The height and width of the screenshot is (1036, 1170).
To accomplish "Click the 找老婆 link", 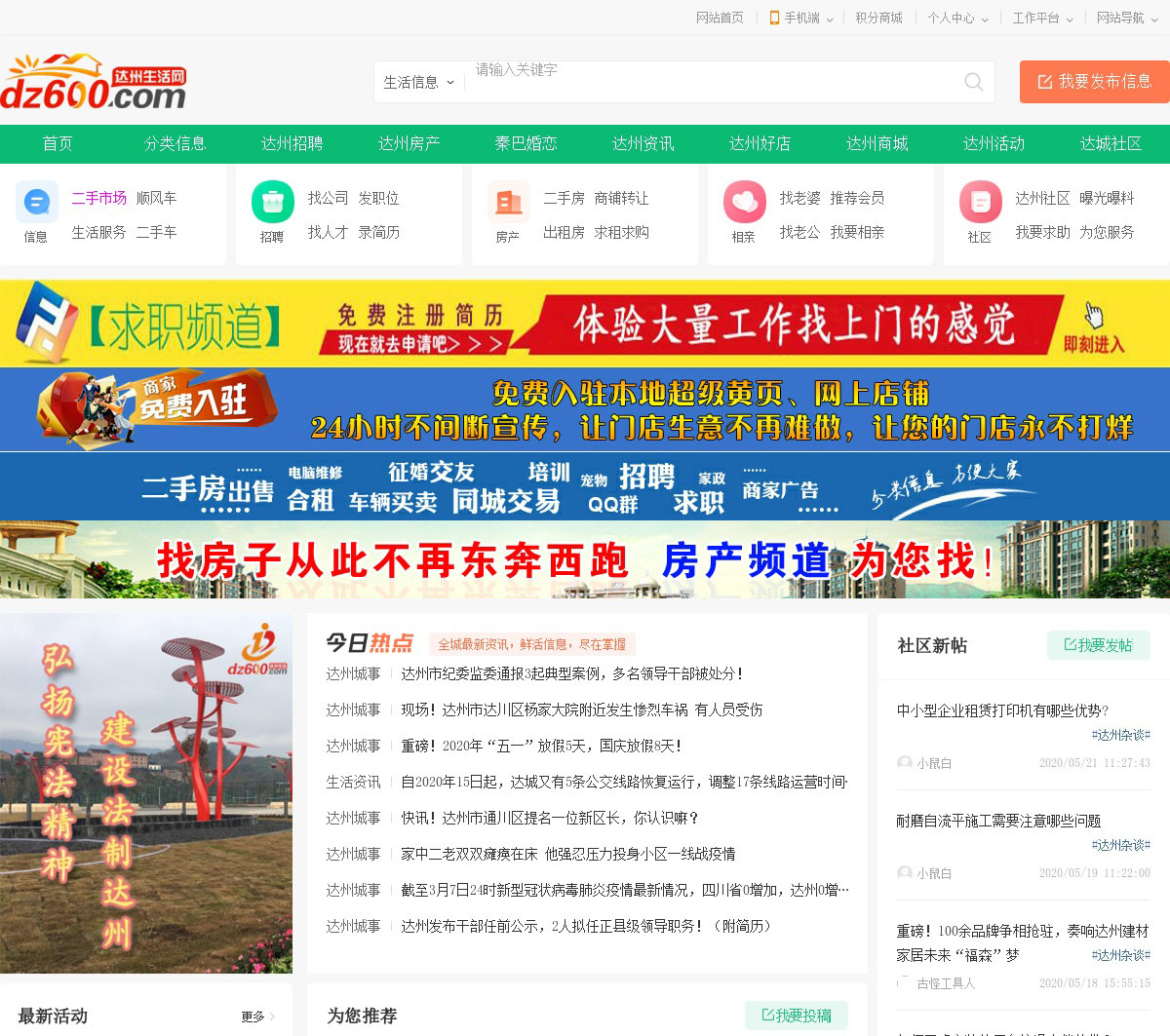I will coord(799,198).
